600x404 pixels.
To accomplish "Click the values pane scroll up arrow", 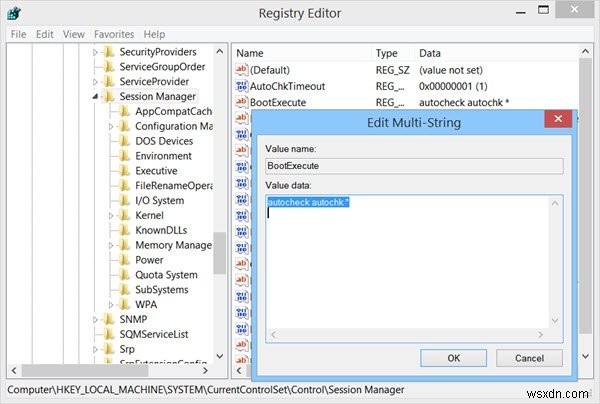I will pos(585,51).
